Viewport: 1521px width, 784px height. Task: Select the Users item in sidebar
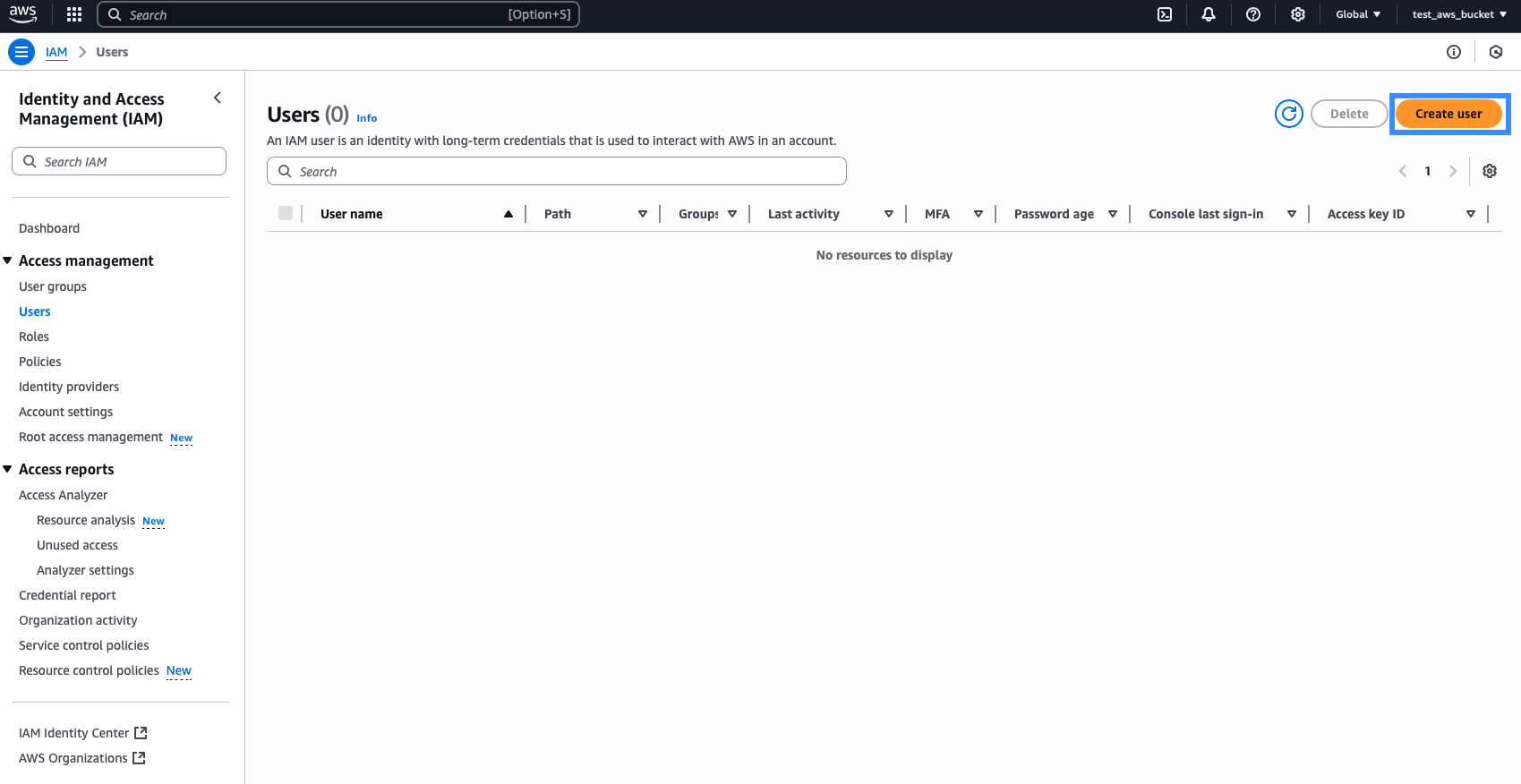[35, 311]
